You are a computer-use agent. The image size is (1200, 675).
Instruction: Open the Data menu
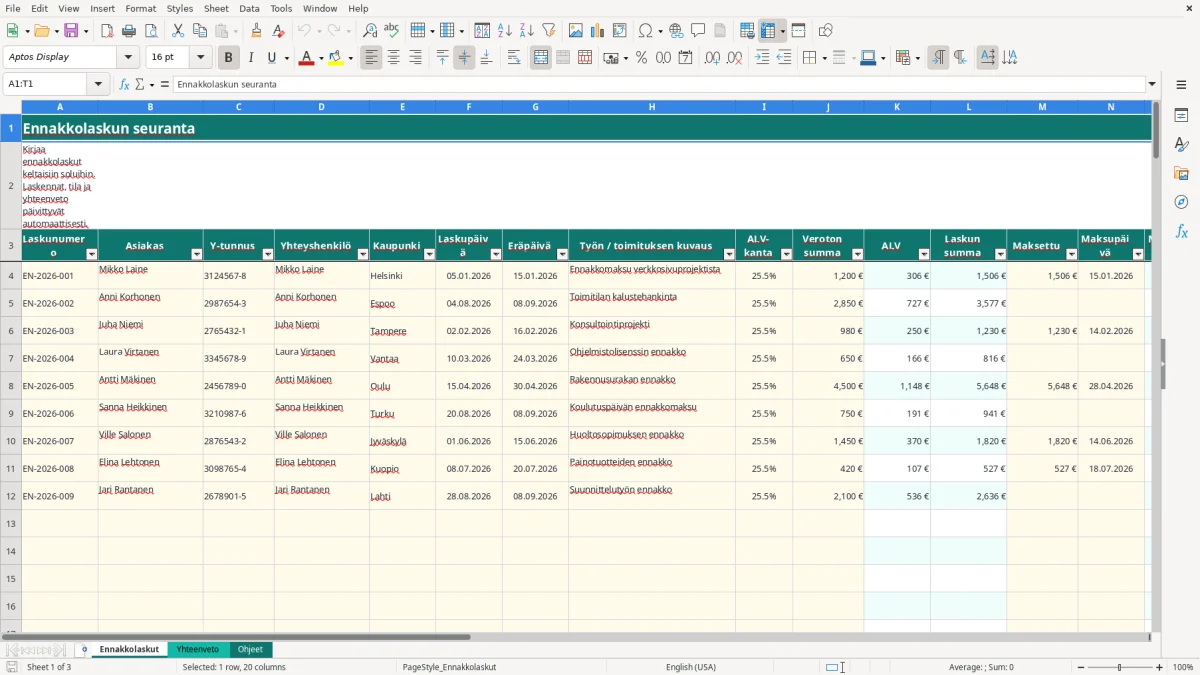click(249, 8)
